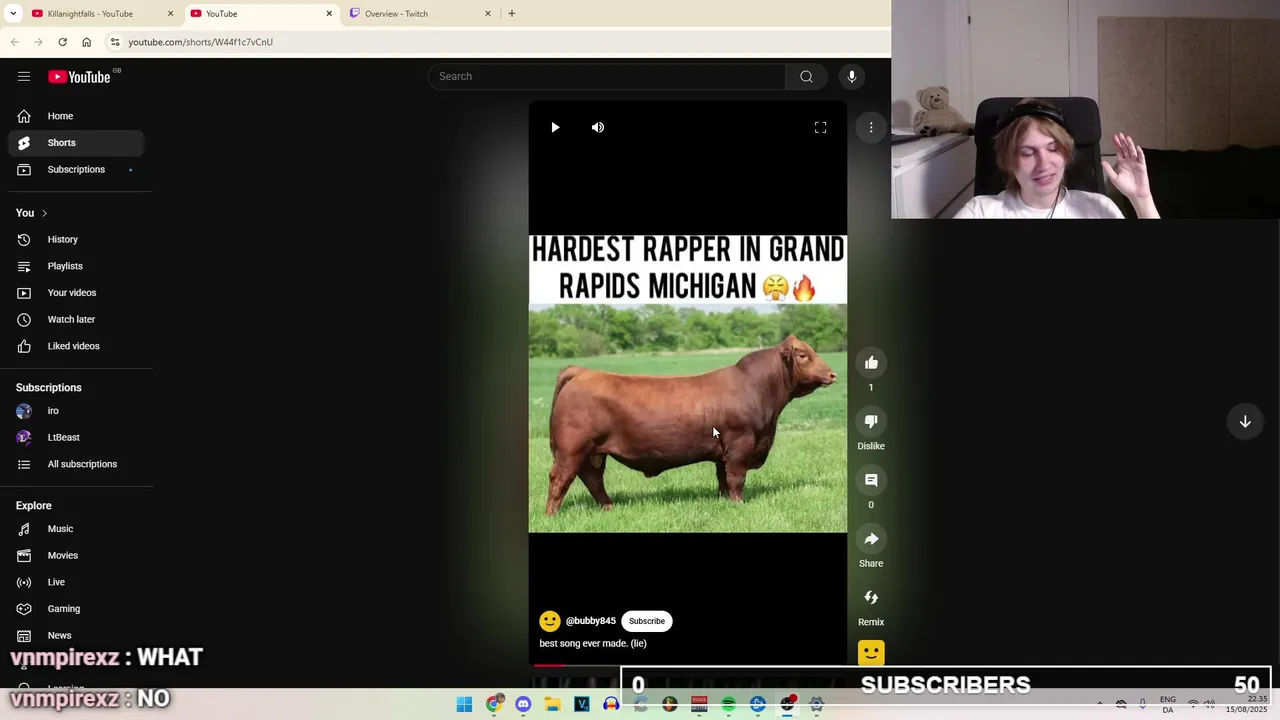Click the YouTube search field
The width and height of the screenshot is (1280, 720).
tap(607, 77)
